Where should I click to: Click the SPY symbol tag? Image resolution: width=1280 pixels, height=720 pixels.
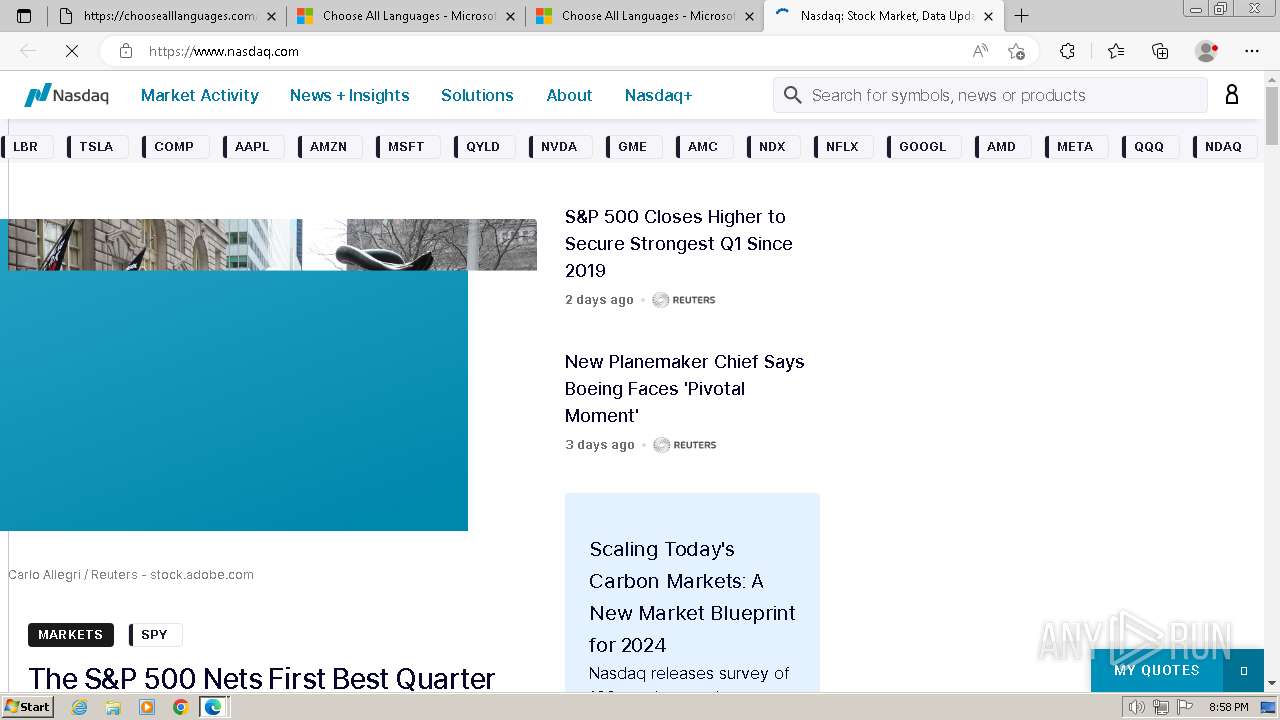point(155,635)
